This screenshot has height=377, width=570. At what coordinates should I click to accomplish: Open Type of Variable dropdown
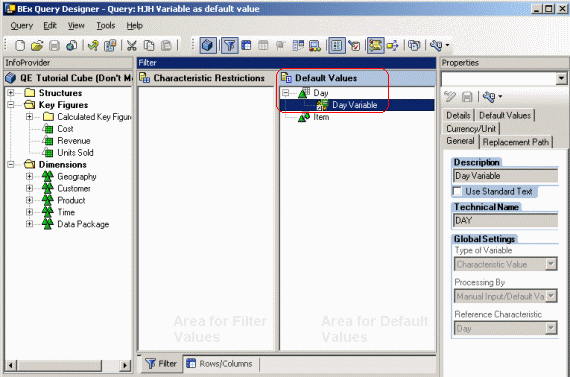click(x=551, y=264)
